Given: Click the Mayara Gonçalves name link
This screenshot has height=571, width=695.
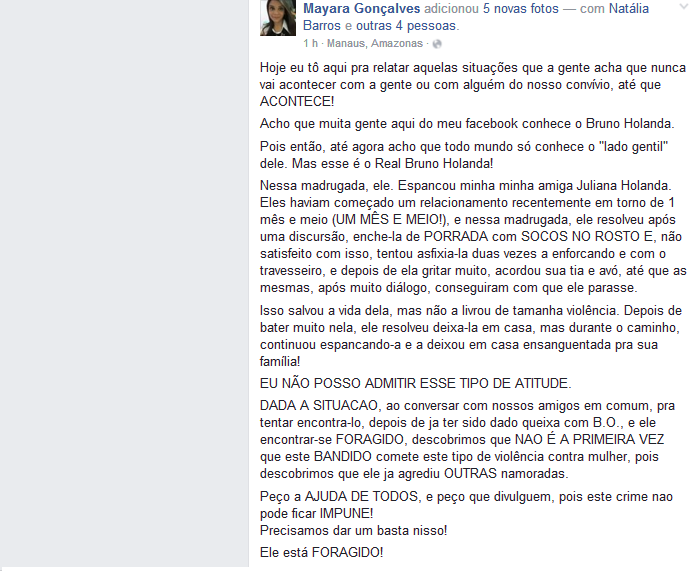Looking at the screenshot, I should (362, 8).
